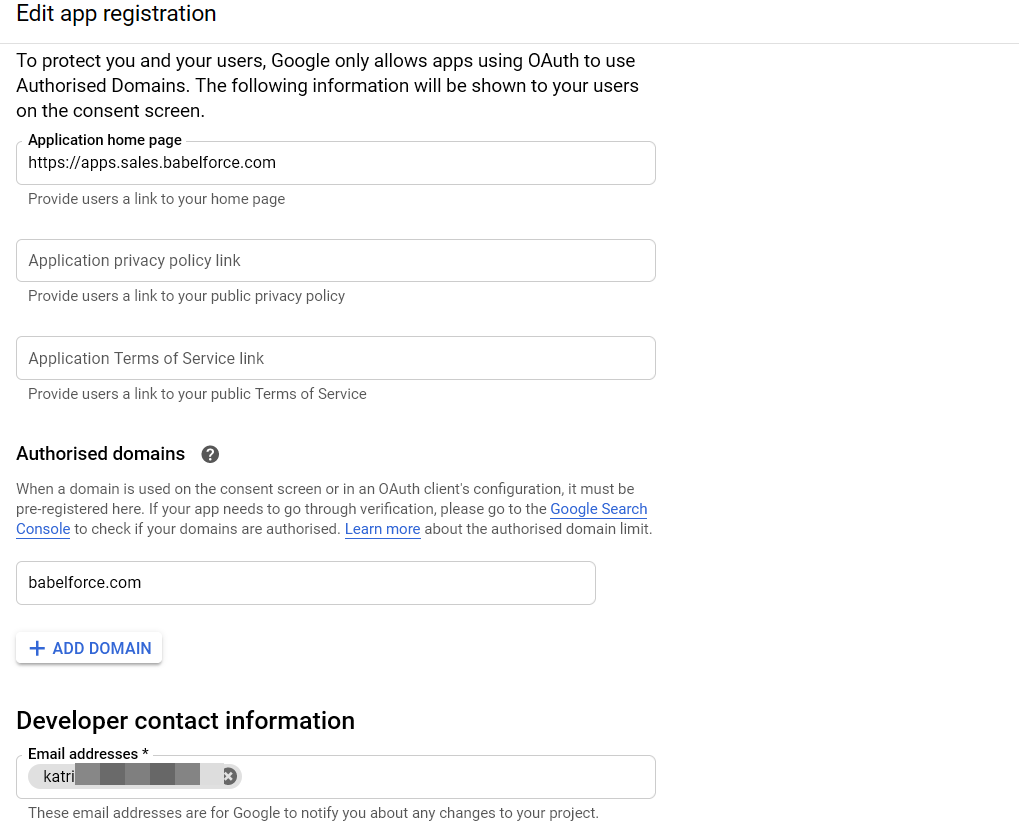Edit the babelforce.com authorised domain field
This screenshot has height=826, width=1019.
305,583
